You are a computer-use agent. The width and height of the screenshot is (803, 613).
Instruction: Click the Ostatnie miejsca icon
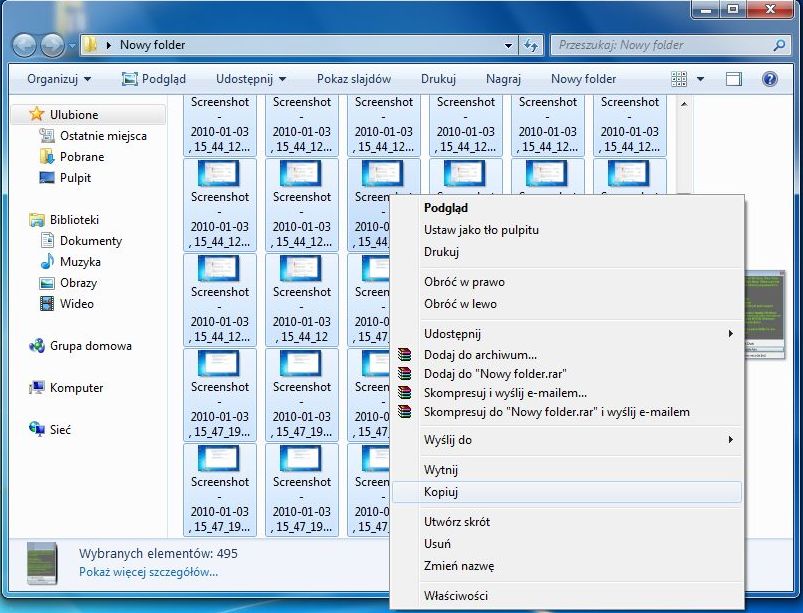click(47, 135)
